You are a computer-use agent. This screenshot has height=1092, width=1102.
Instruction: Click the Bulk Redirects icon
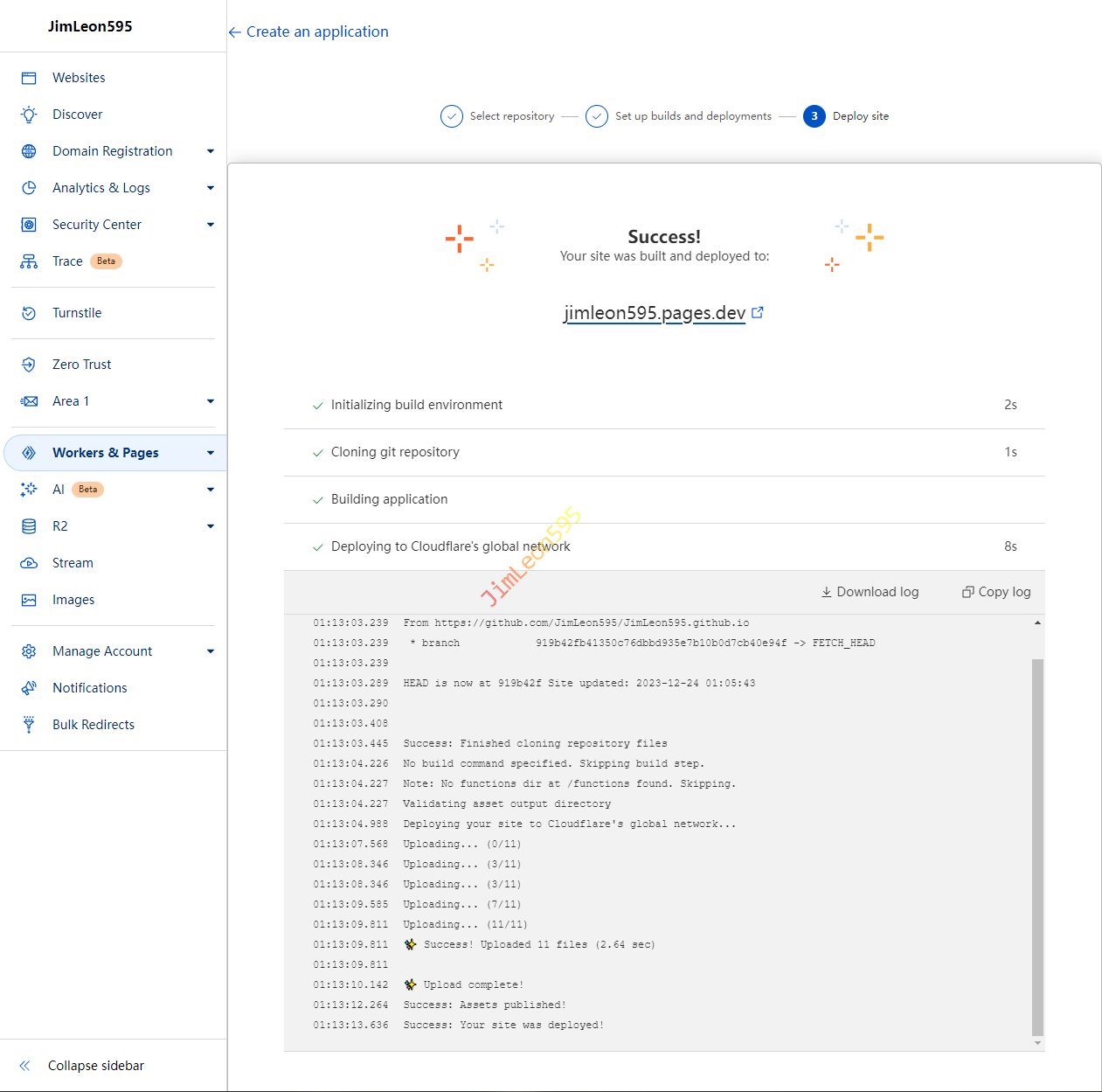pyautogui.click(x=29, y=725)
